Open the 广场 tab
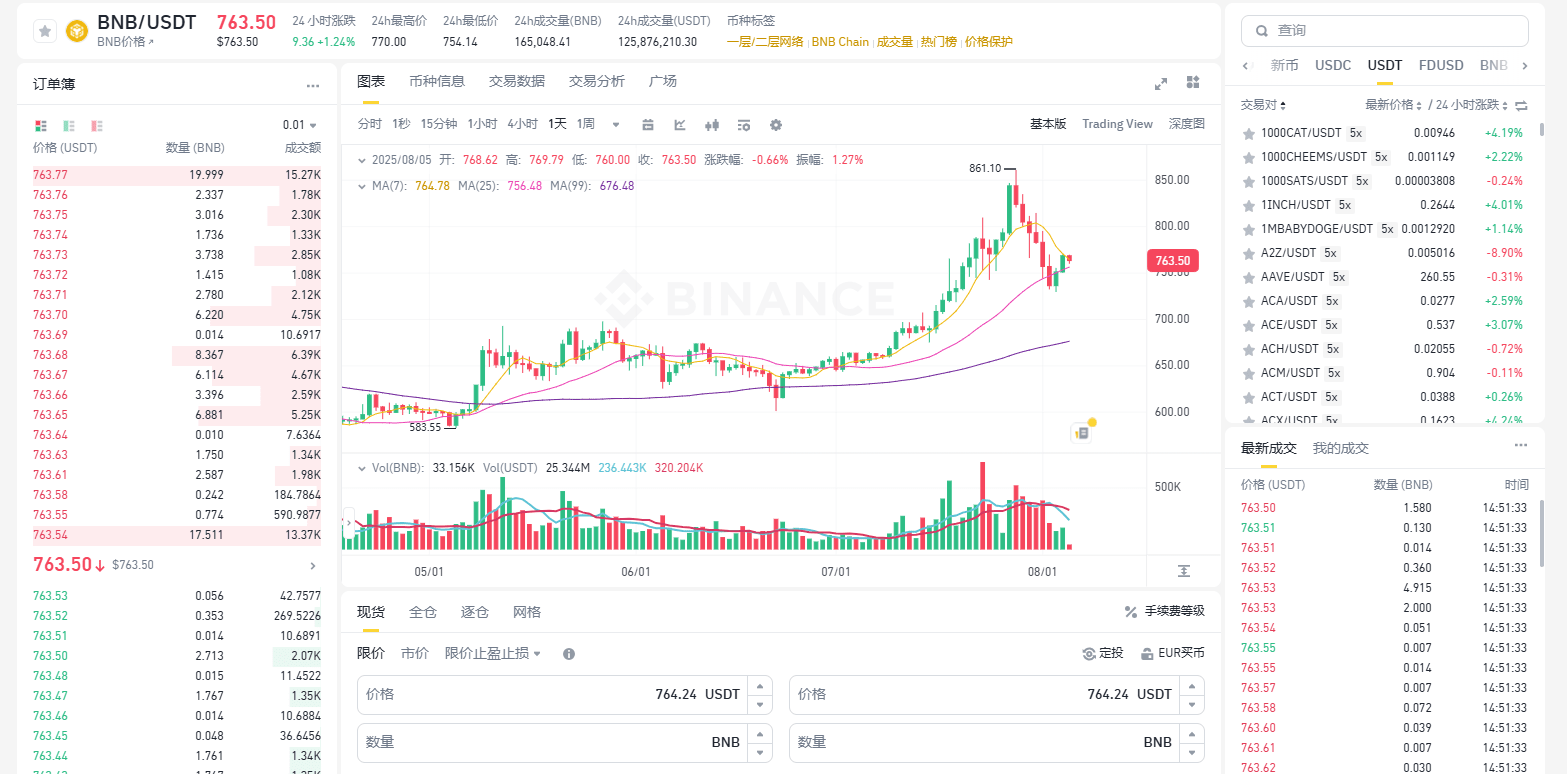 663,81
